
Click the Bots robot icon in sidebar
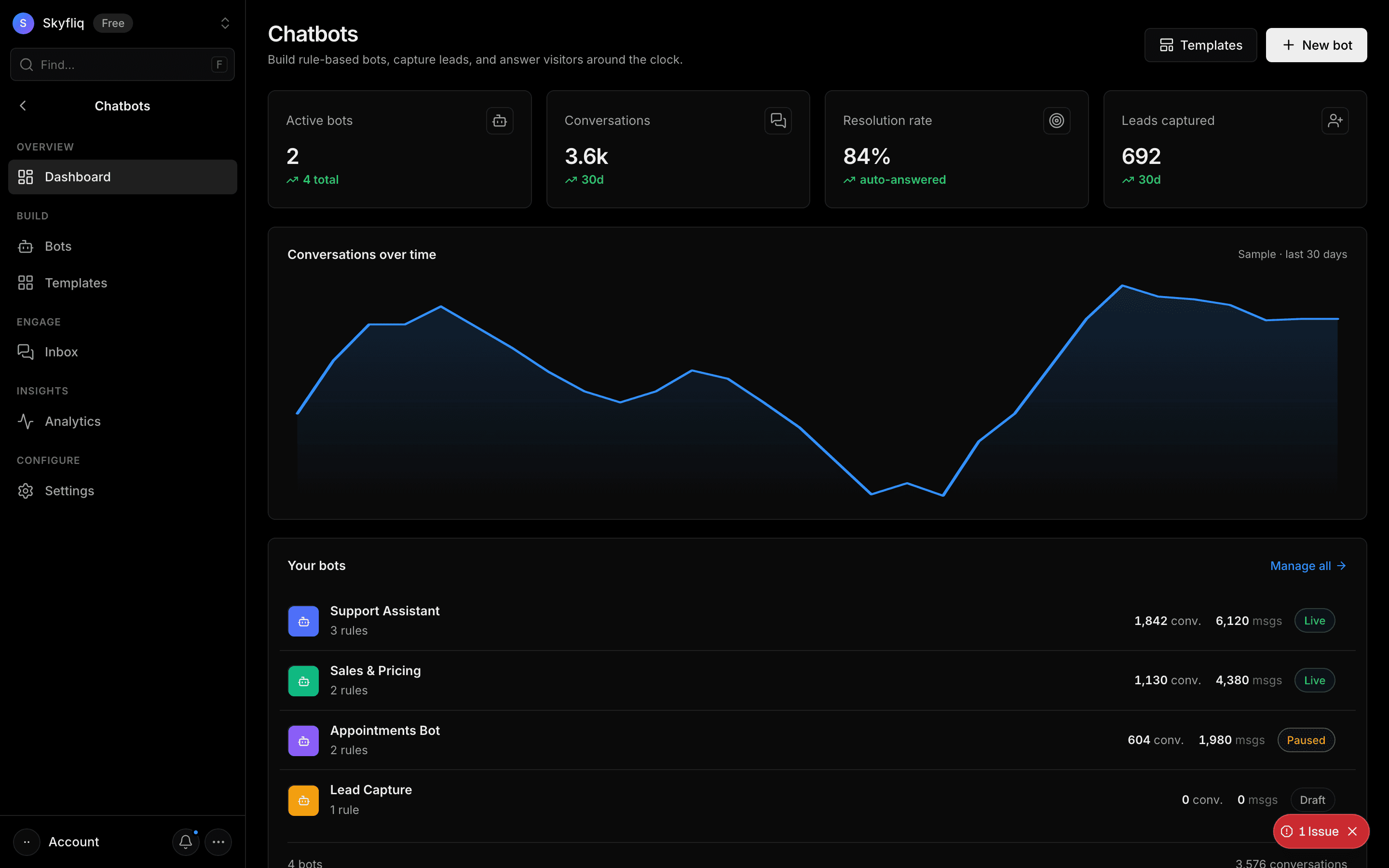(25, 246)
